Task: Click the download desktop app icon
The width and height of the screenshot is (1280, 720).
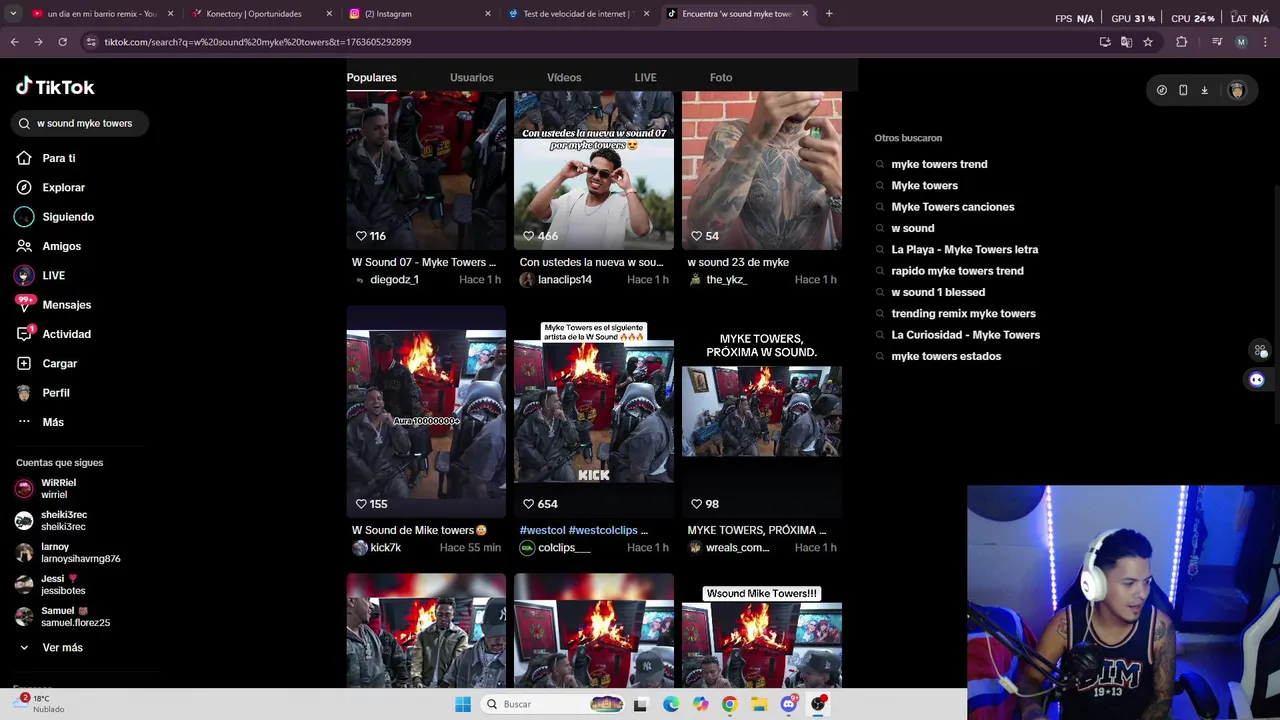Action: tap(1204, 90)
